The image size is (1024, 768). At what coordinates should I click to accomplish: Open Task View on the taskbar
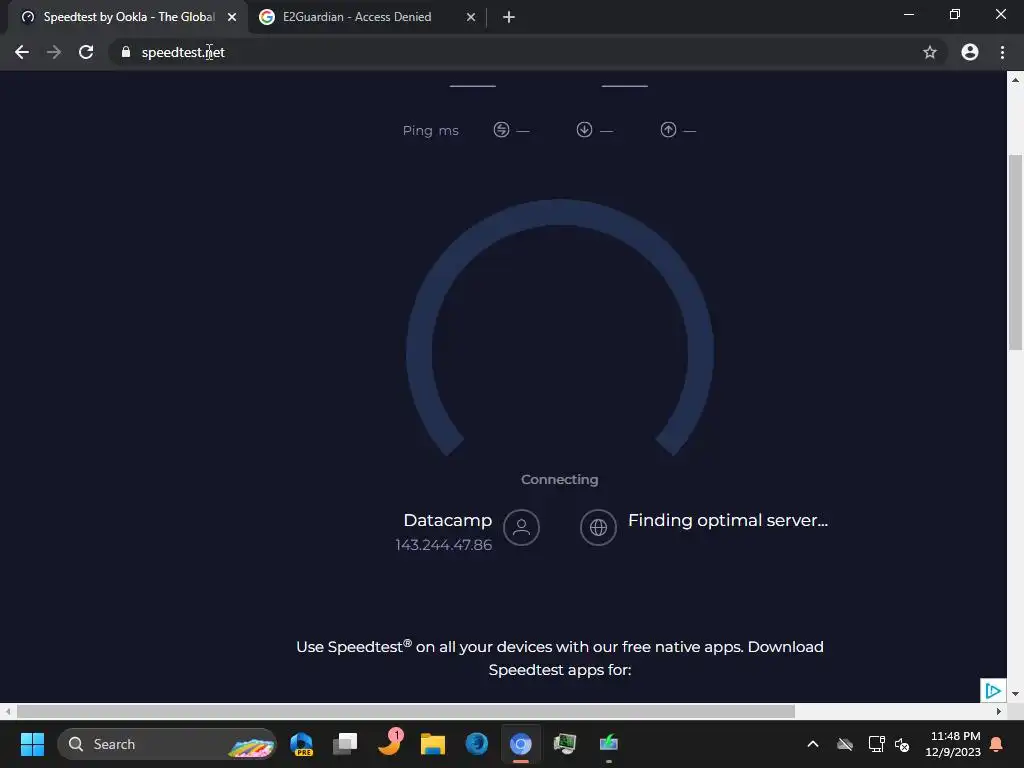pos(345,744)
